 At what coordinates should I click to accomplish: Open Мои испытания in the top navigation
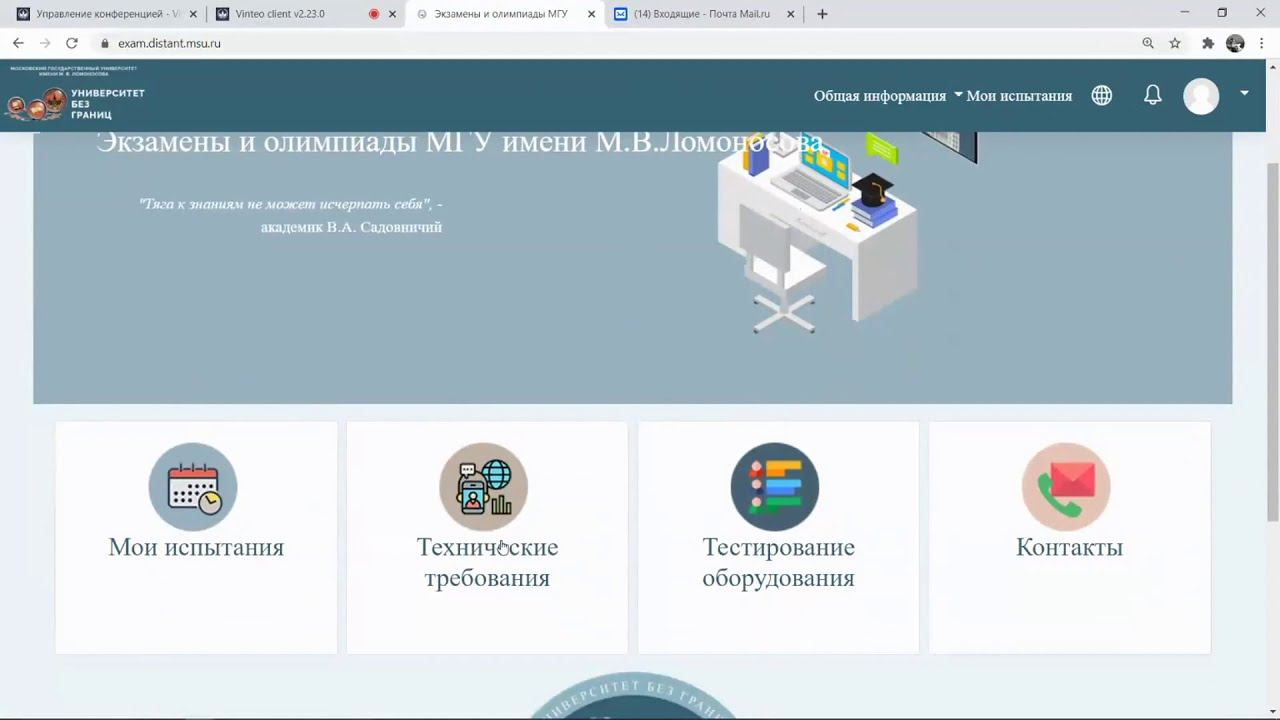pos(1019,96)
